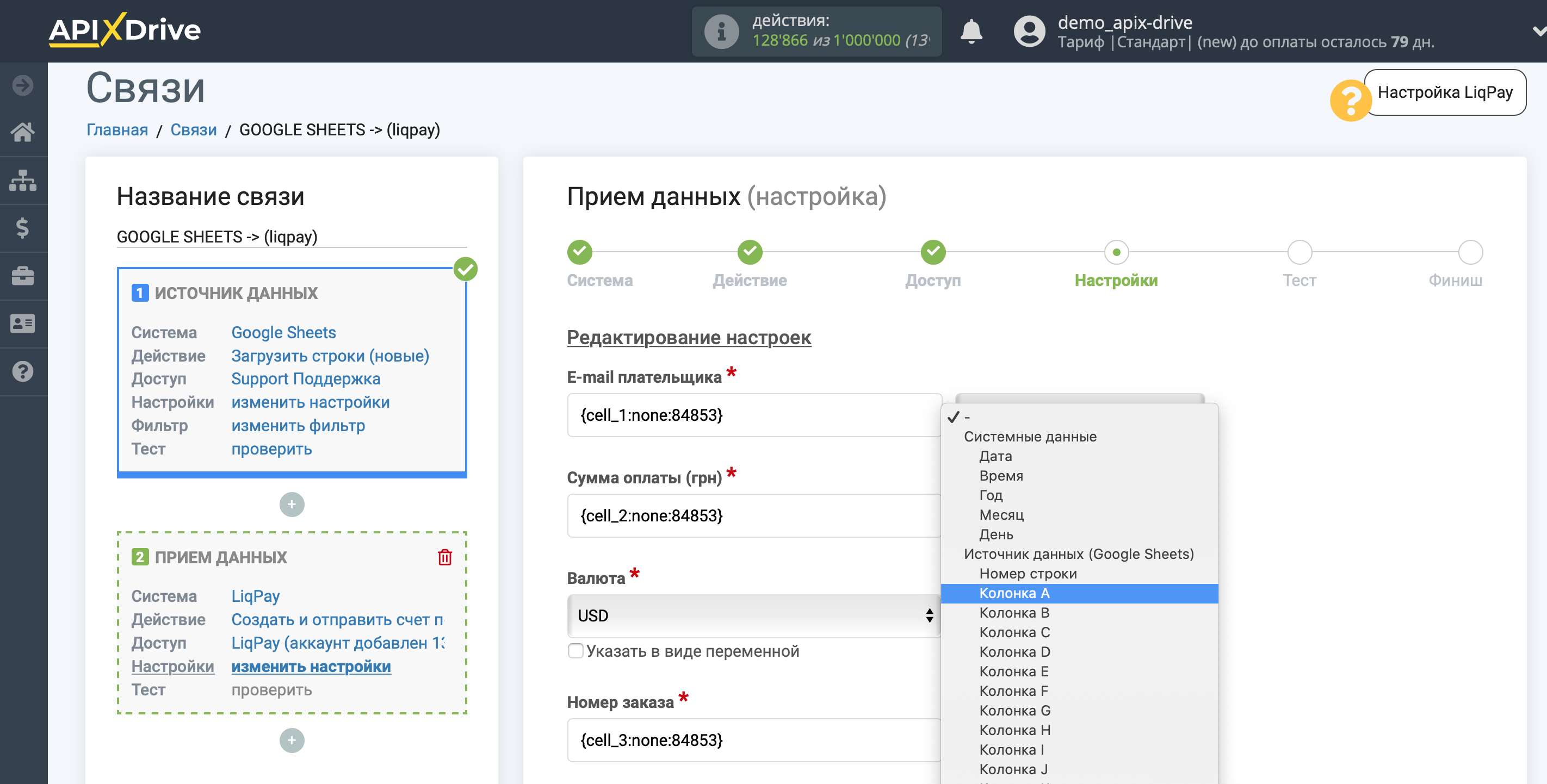Image resolution: width=1547 pixels, height=784 pixels.
Task: Select Колонка I in dropdown list
Action: [1080, 750]
